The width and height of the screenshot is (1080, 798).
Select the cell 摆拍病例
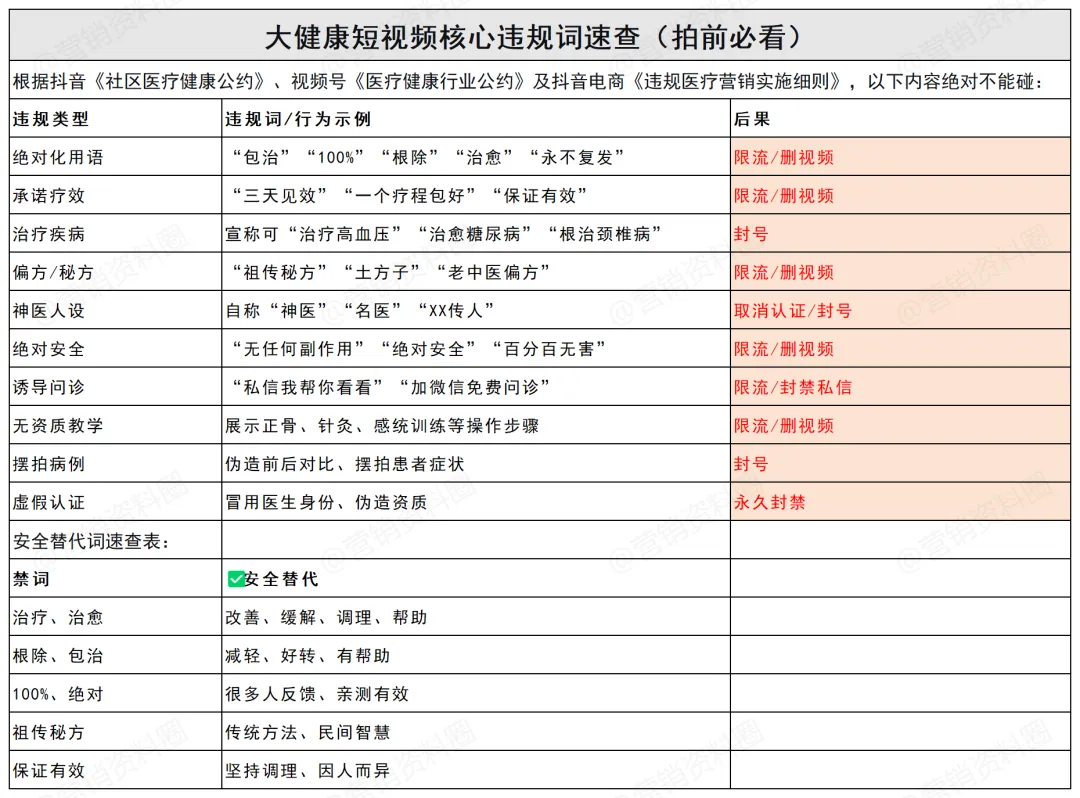pyautogui.click(x=116, y=463)
